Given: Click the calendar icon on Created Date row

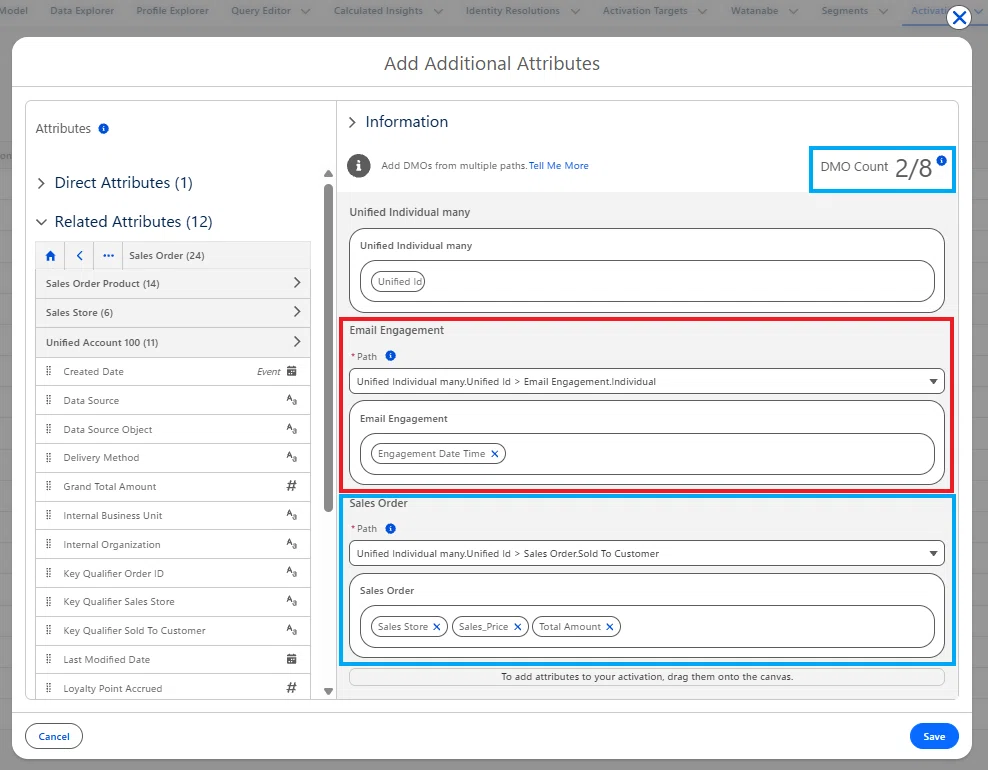Looking at the screenshot, I should 292,371.
